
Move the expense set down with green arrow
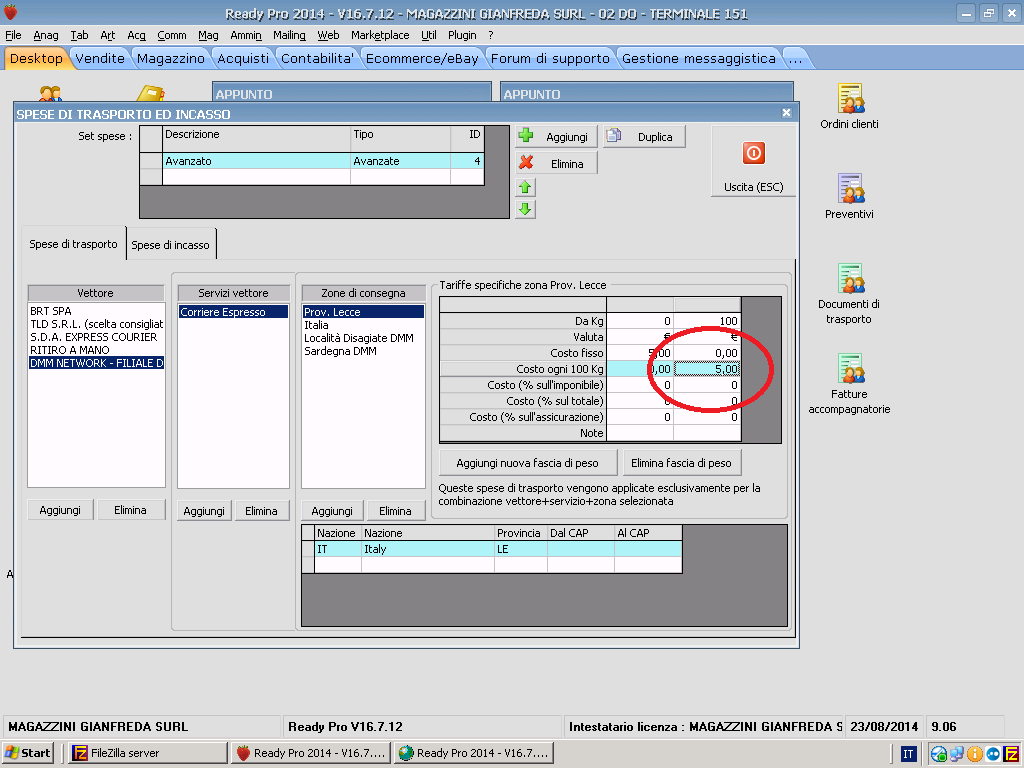pos(525,210)
